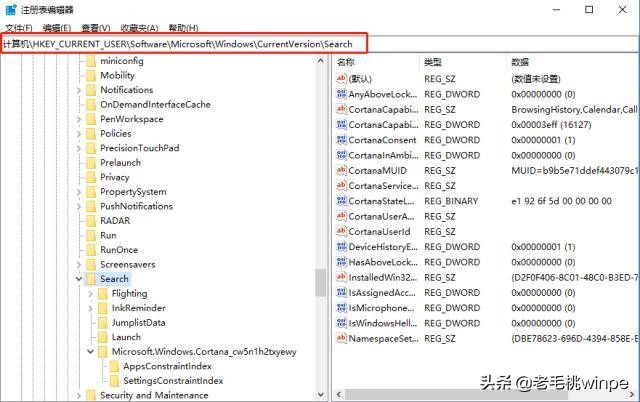Select the IsMicrophone... value name
640x402 pixels.
coord(381,308)
